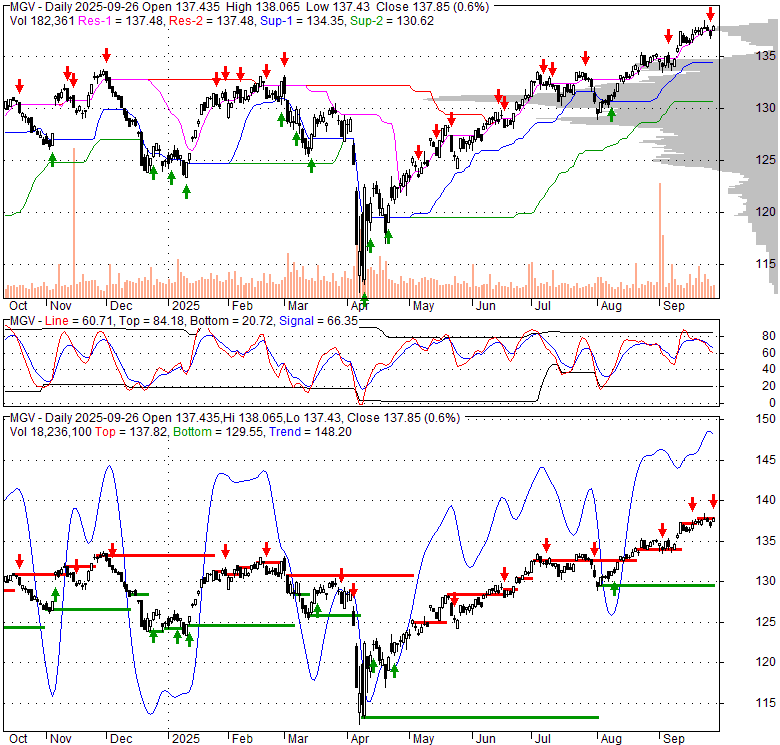Image resolution: width=780 pixels, height=745 pixels.
Task: Click 'High 138.065' in top chart header
Action: tap(263, 7)
